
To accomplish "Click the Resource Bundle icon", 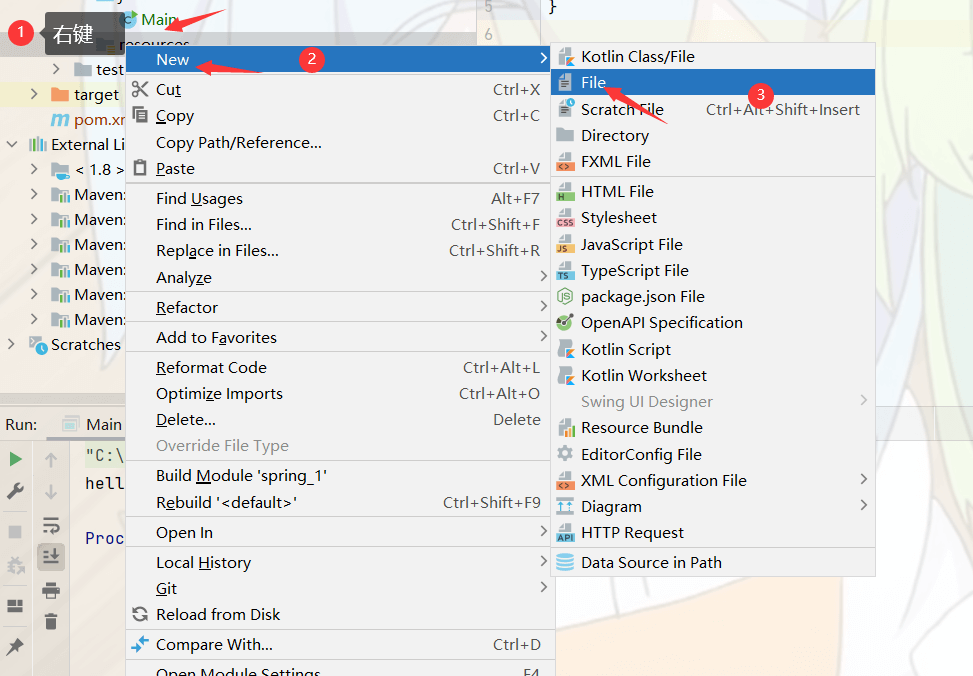I will pyautogui.click(x=566, y=428).
